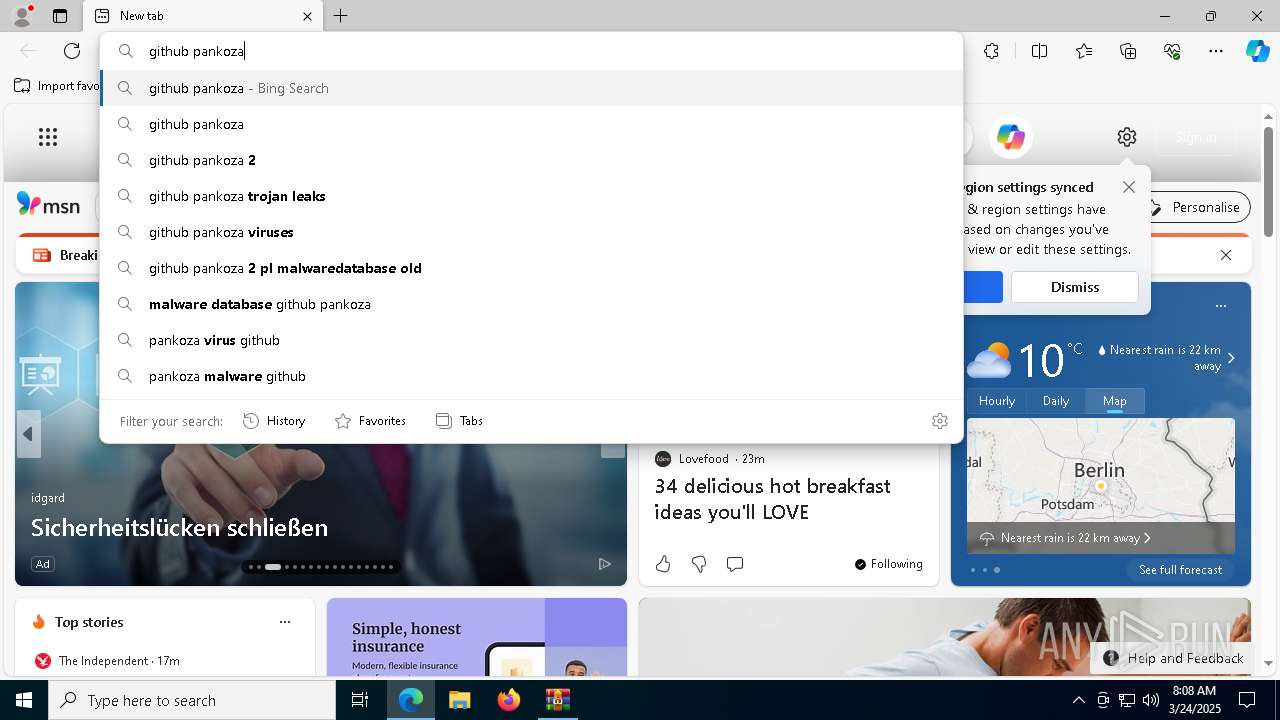Open Top stories more options ellipsis

point(285,622)
